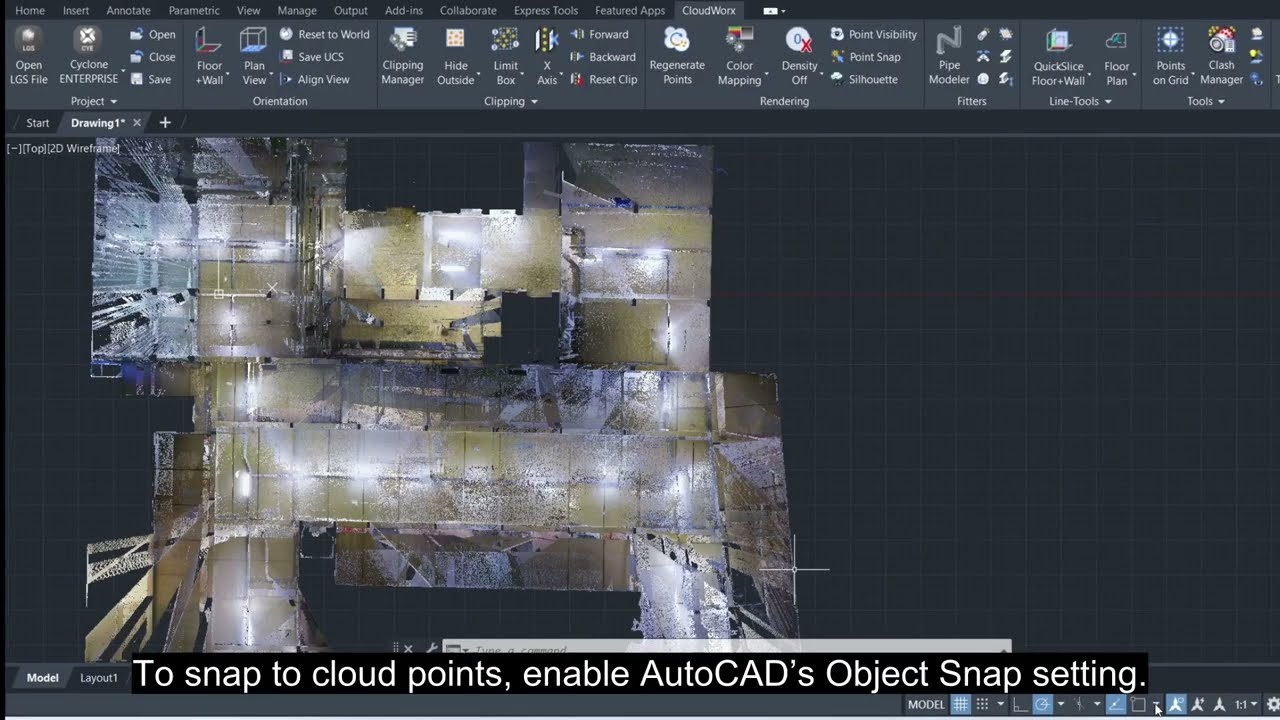The image size is (1280, 720).
Task: Select the Limit Box tool
Action: tap(506, 55)
